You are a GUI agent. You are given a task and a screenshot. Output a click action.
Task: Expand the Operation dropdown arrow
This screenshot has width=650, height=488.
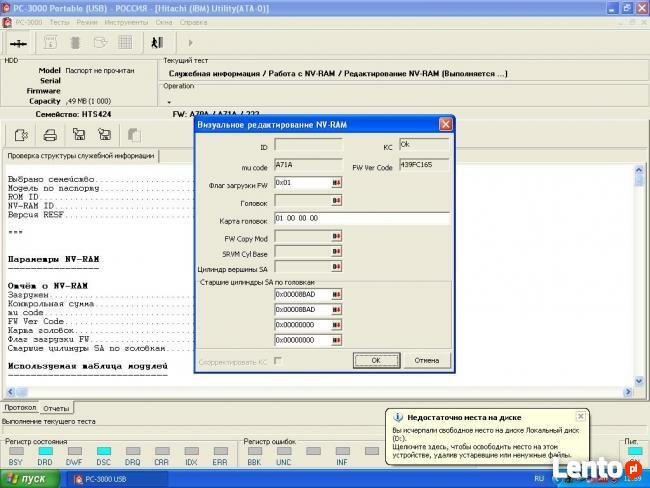(x=169, y=102)
